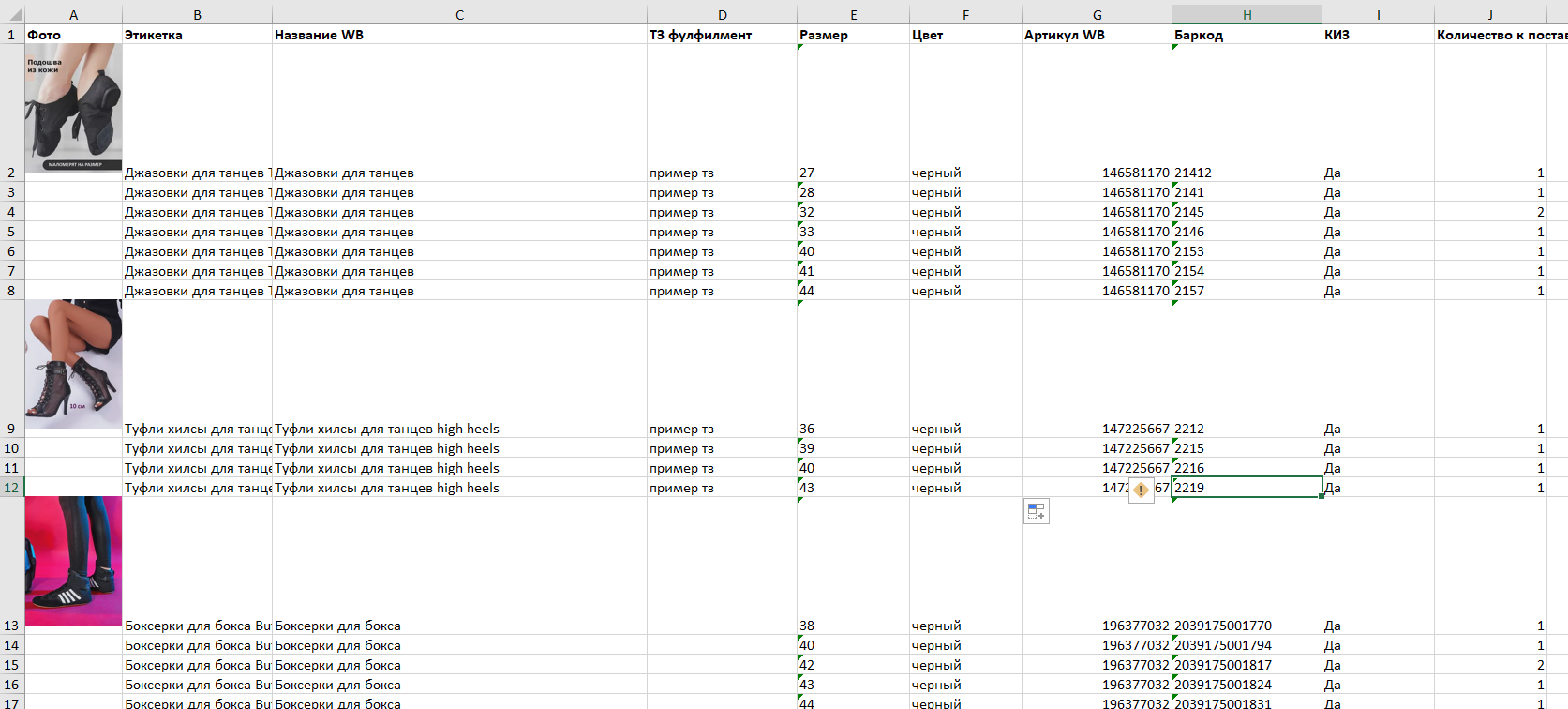
Task: Select barcode cell 2215
Action: click(x=1247, y=448)
